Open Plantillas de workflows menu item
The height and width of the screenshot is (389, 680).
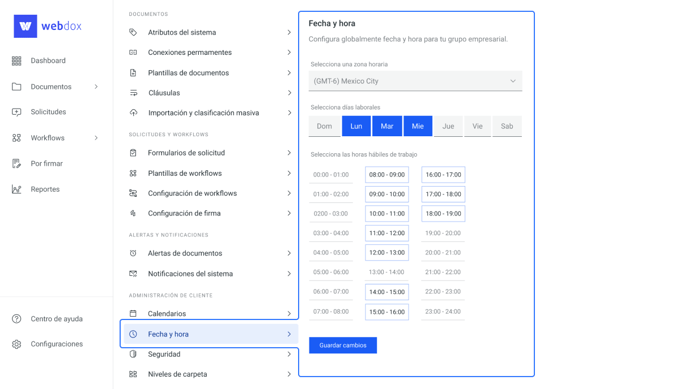click(x=210, y=173)
